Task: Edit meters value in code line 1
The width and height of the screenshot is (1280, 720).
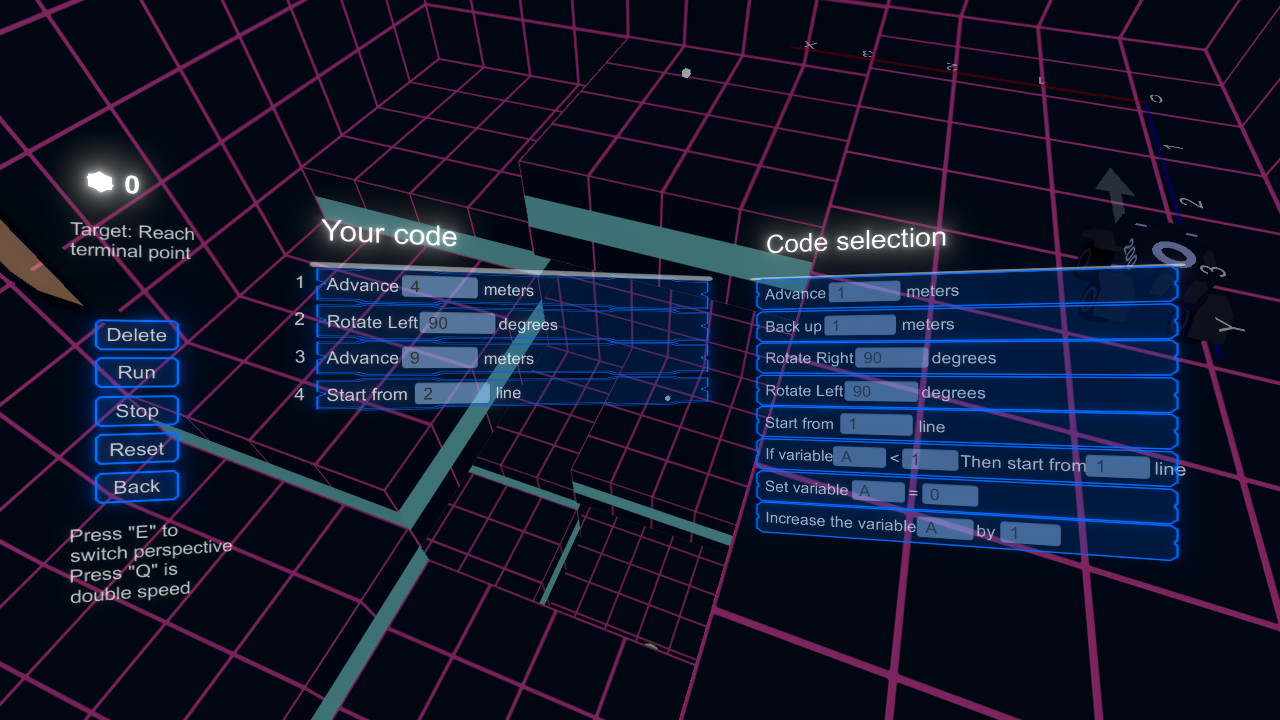Action: 440,288
